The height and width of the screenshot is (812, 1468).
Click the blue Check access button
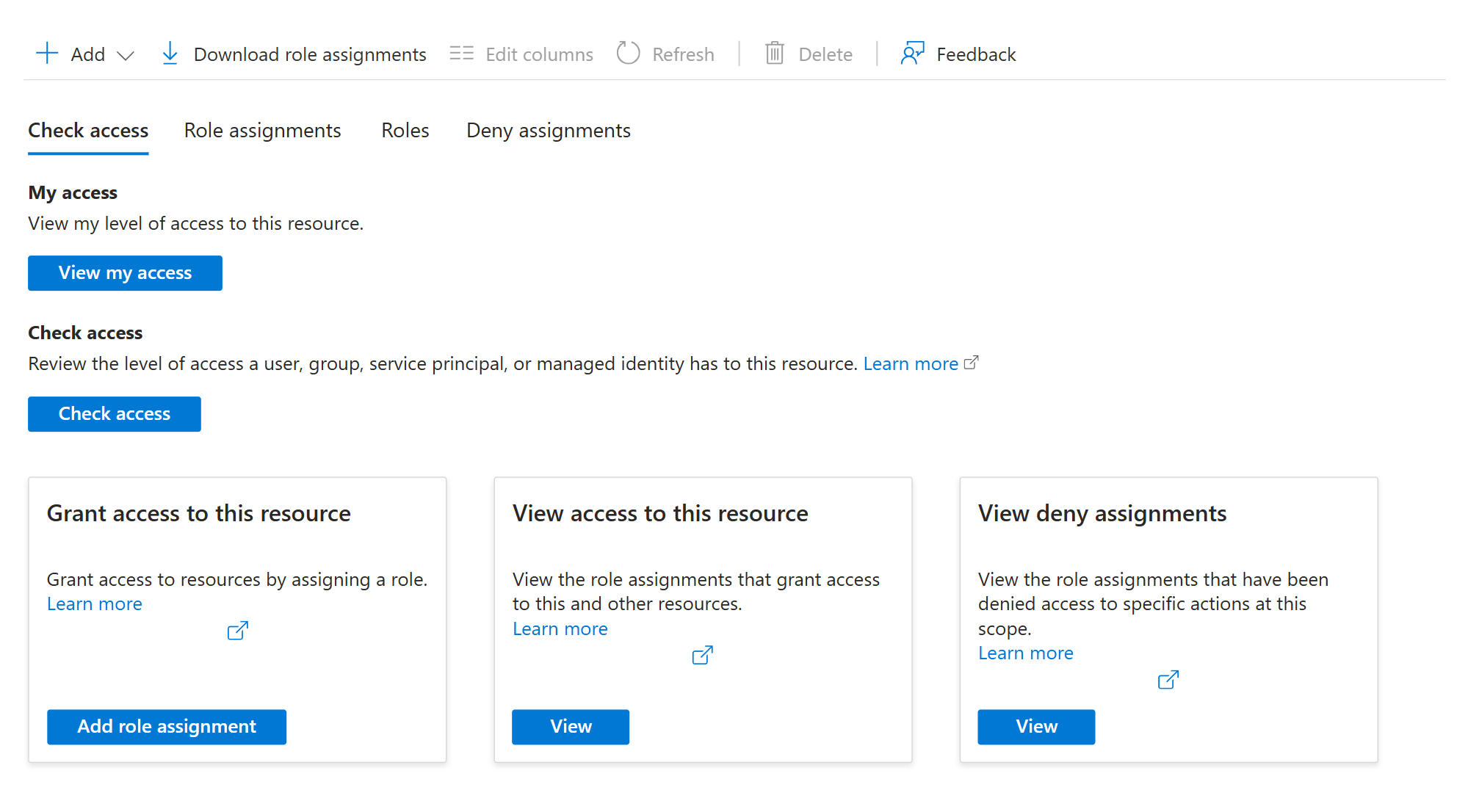tap(115, 414)
